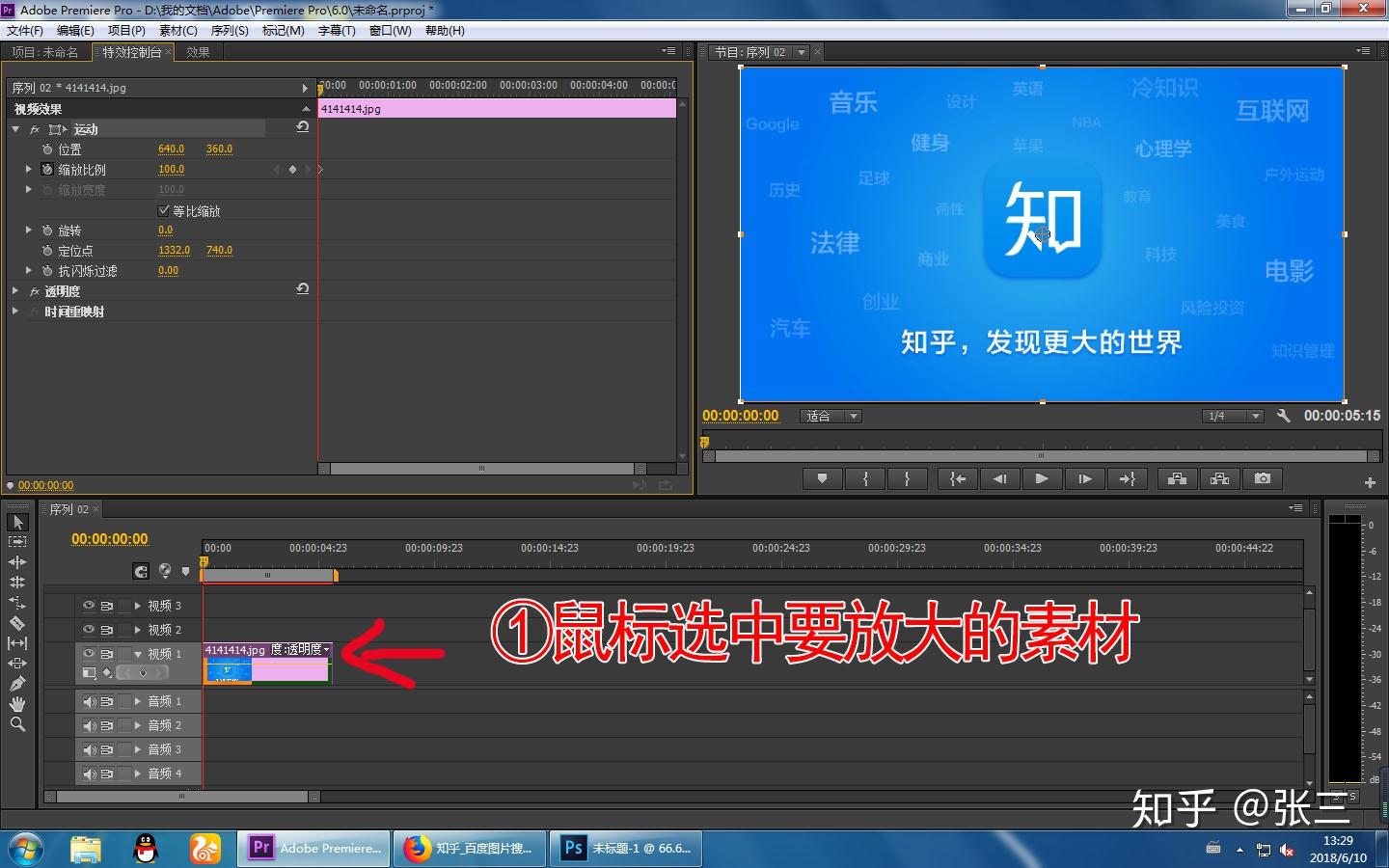Image resolution: width=1389 pixels, height=868 pixels.
Task: Toggle 定位点 stopwatch animation
Action: pos(47,251)
